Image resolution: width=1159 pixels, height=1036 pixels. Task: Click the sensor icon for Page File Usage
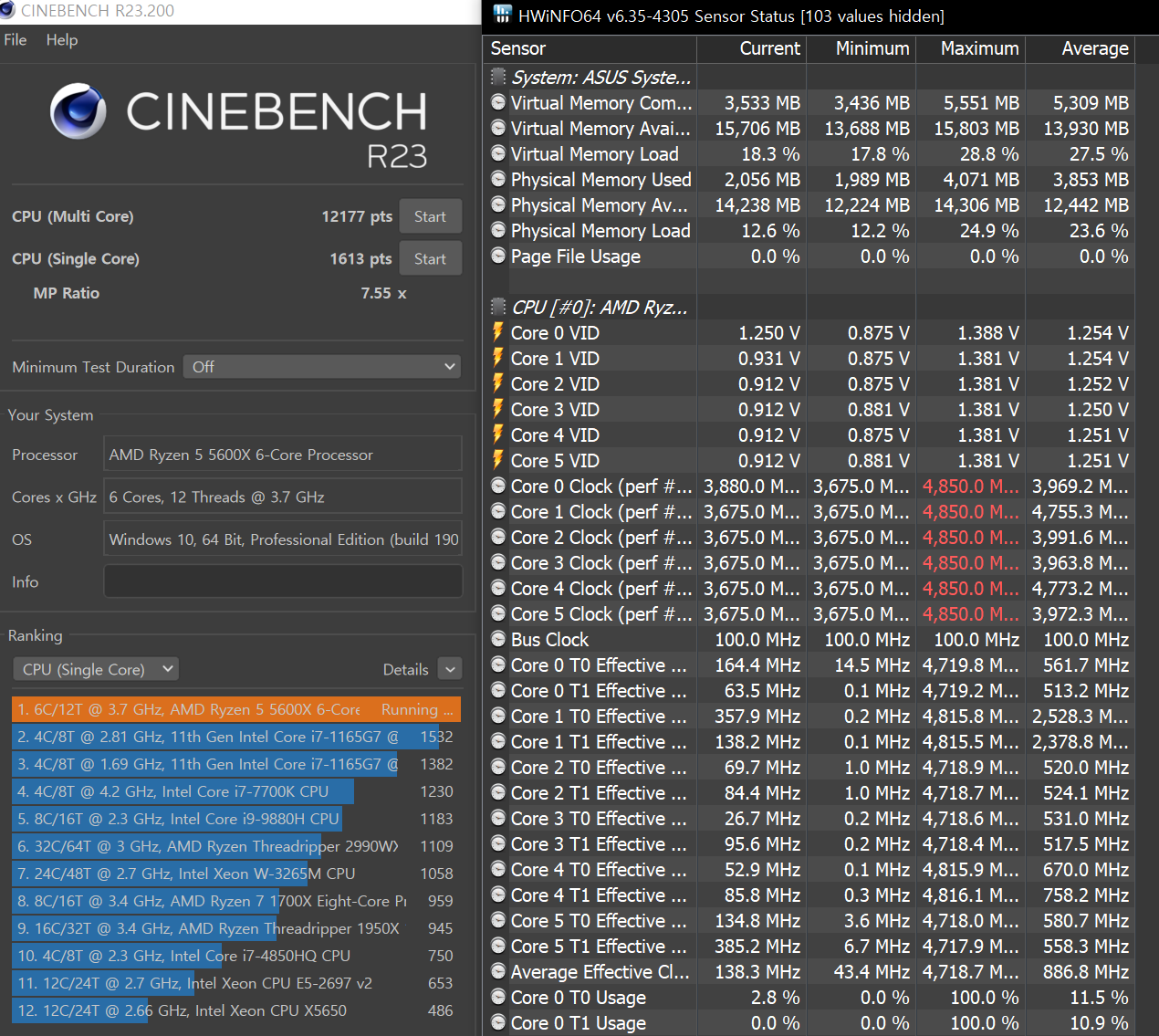pyautogui.click(x=498, y=256)
